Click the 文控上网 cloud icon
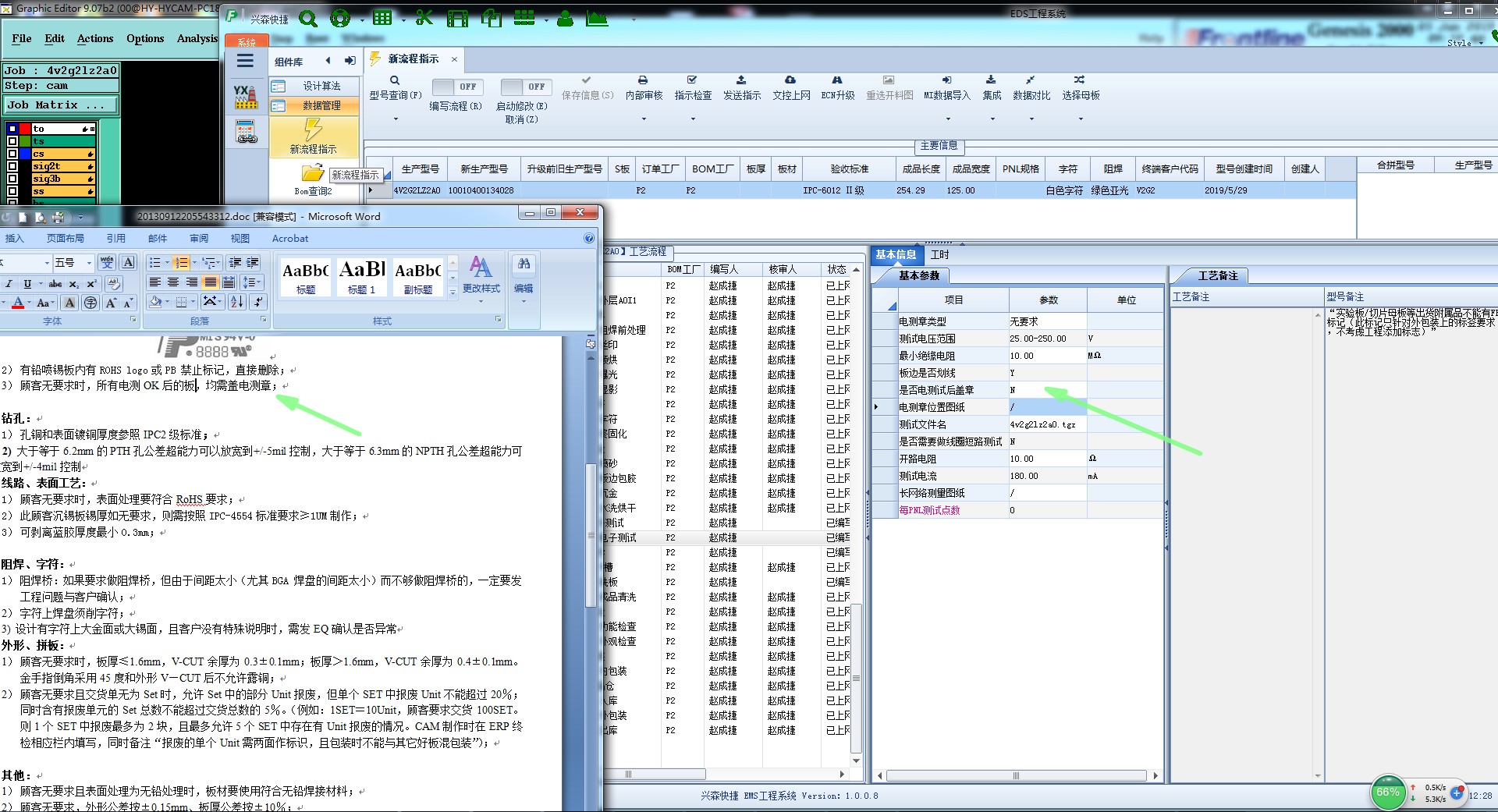This screenshot has height=812, width=1498. (x=790, y=80)
